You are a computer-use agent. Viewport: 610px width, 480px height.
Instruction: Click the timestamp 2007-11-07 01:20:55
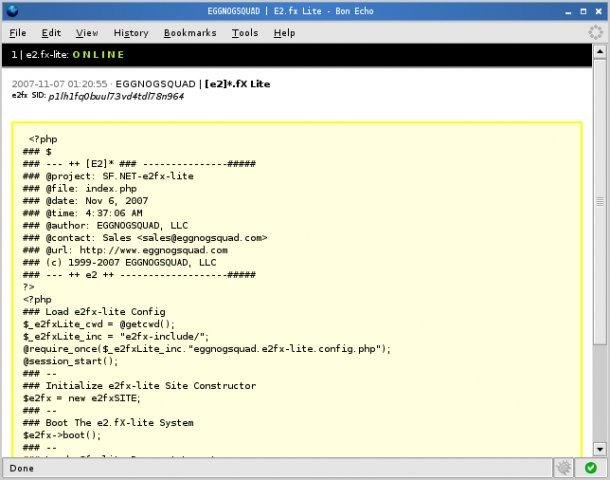click(60, 84)
